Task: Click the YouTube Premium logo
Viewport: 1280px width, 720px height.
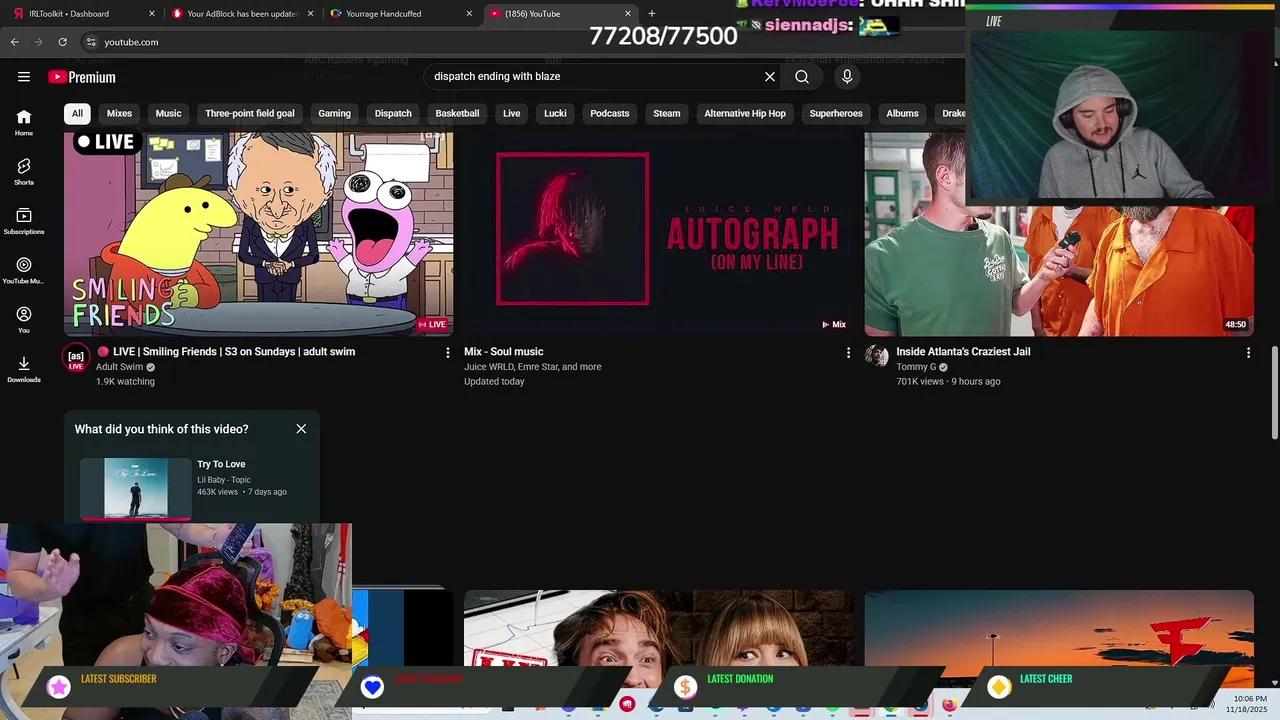Action: [x=82, y=77]
